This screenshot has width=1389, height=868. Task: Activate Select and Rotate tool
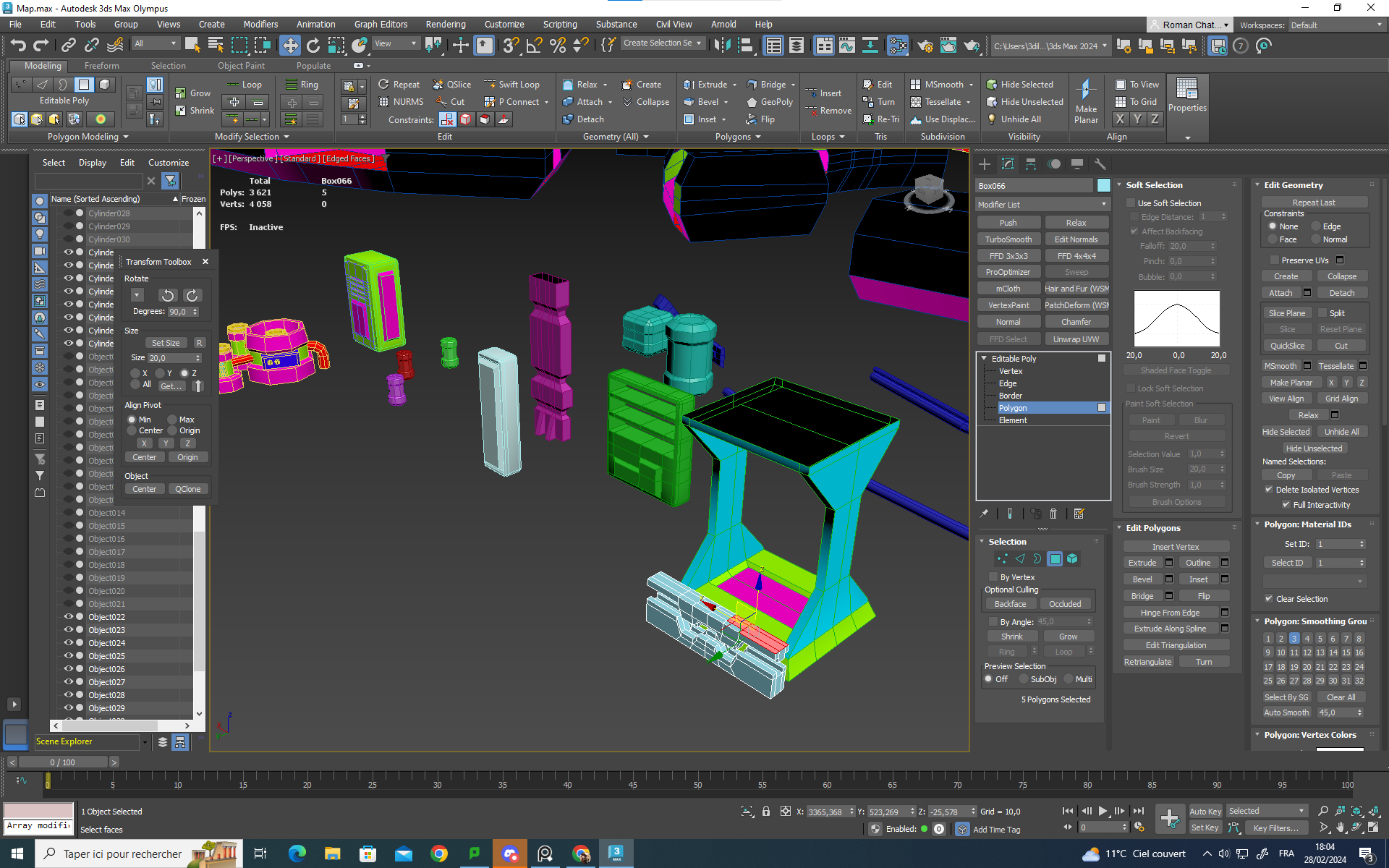coord(313,46)
